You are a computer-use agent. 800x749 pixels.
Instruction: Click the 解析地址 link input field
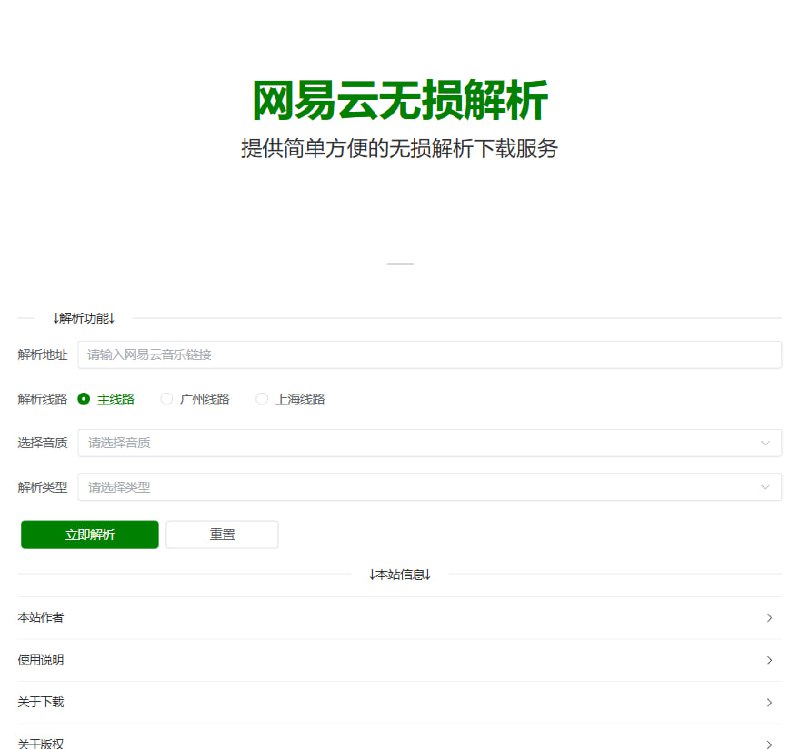(430, 354)
